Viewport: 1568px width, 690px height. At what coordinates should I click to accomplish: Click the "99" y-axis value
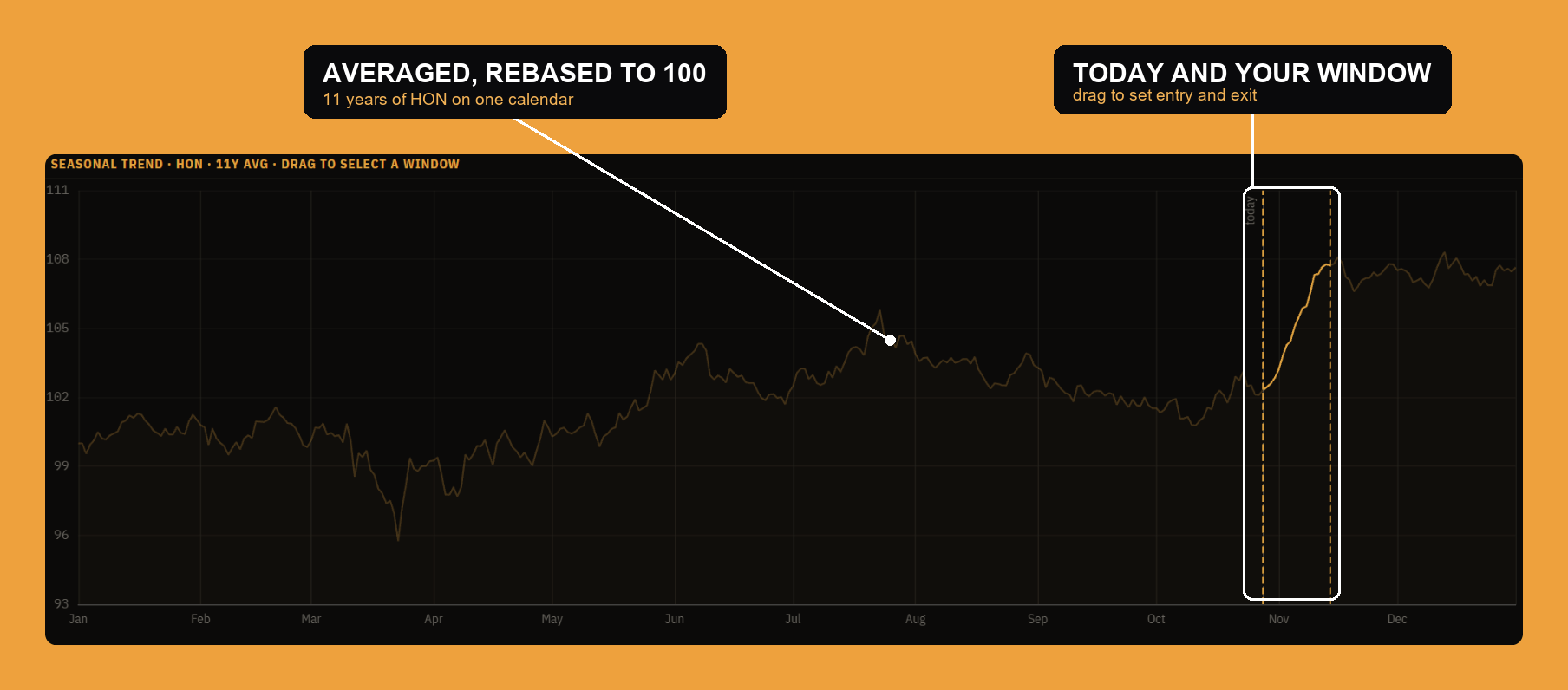(62, 465)
